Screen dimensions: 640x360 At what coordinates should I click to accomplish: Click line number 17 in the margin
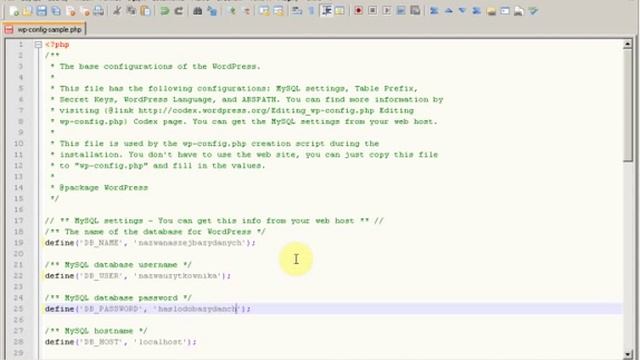[x=19, y=221]
